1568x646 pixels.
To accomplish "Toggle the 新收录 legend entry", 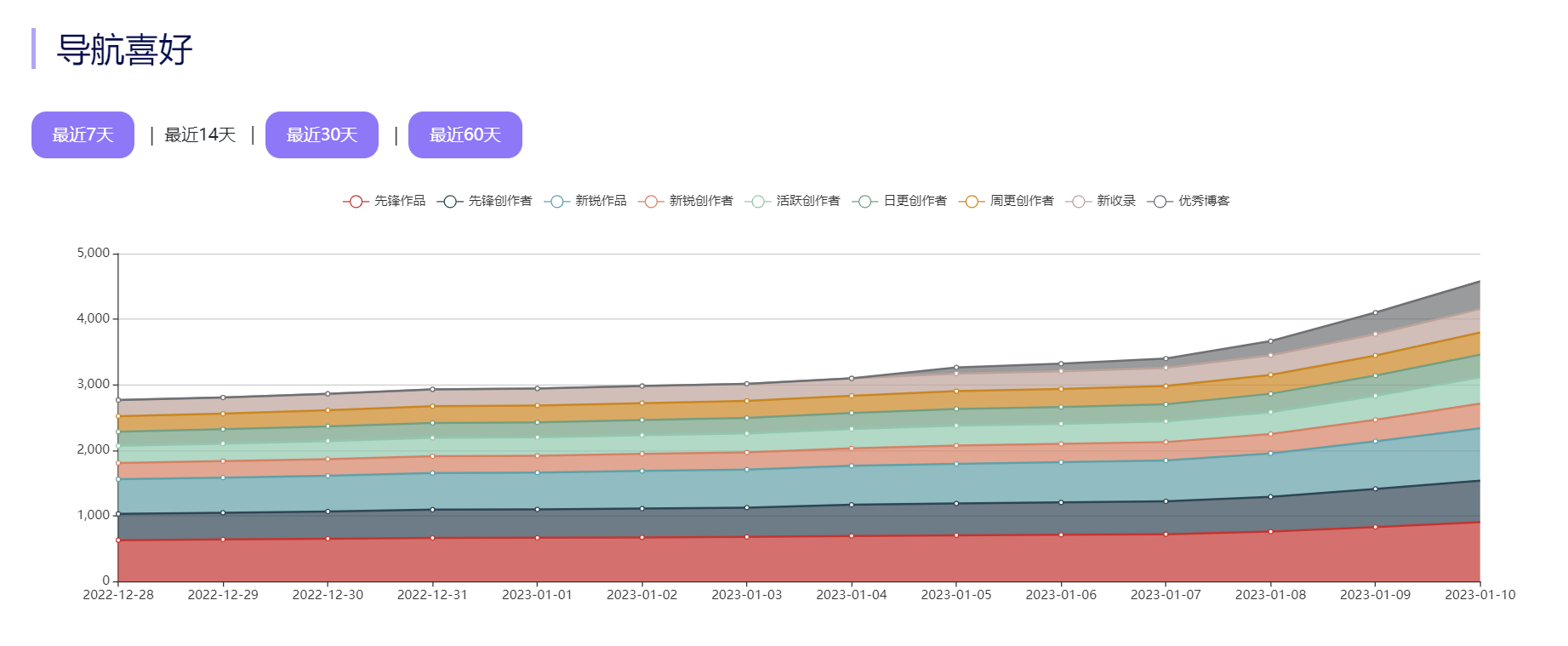I will 1101,201.
